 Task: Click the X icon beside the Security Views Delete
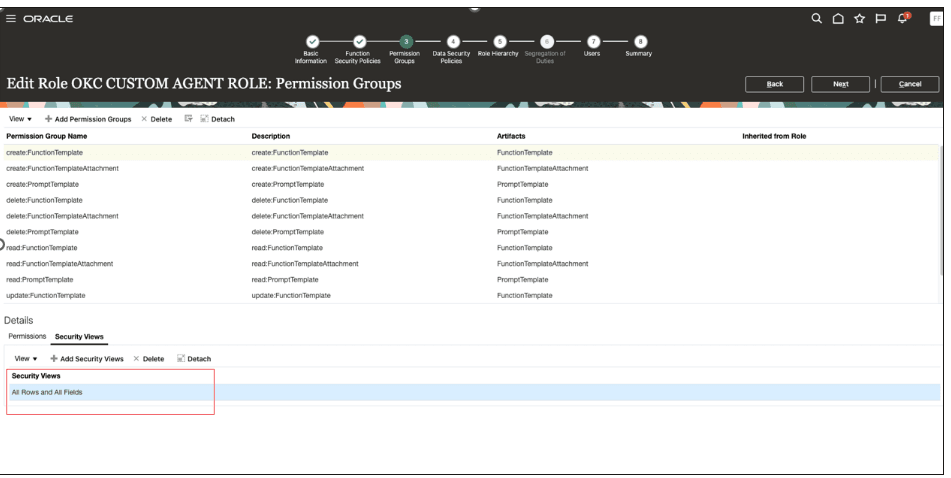coord(136,358)
